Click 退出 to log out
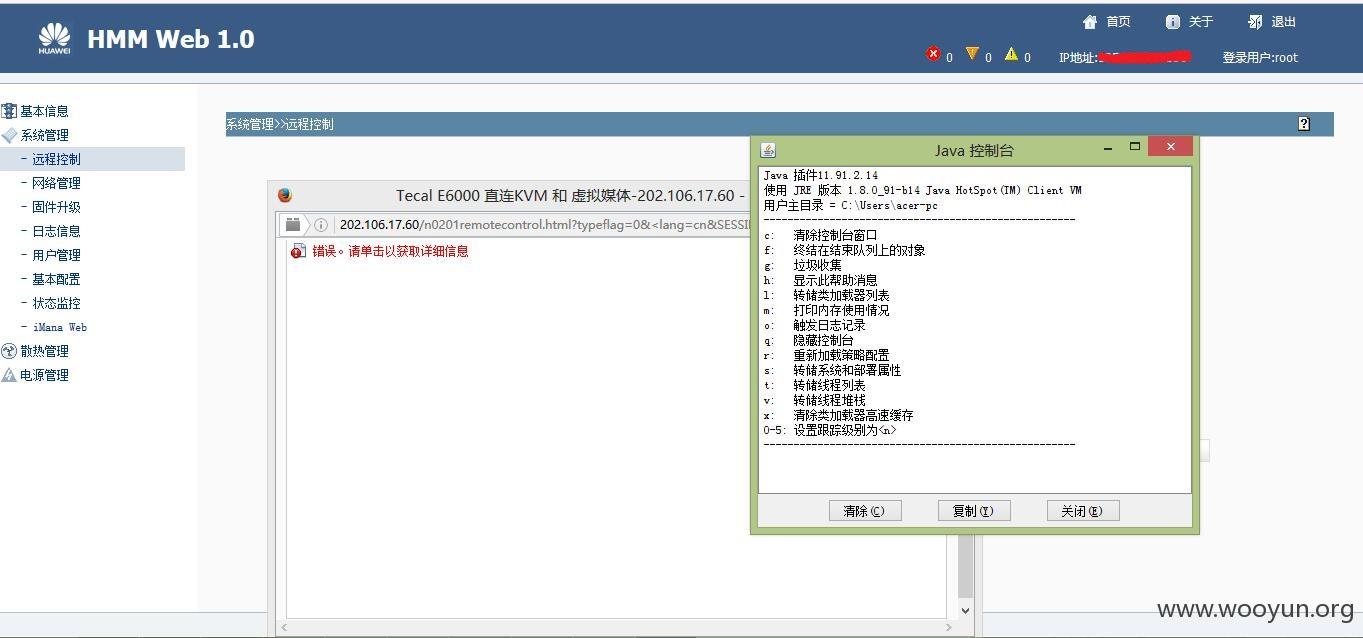This screenshot has width=1363, height=638. click(1272, 22)
